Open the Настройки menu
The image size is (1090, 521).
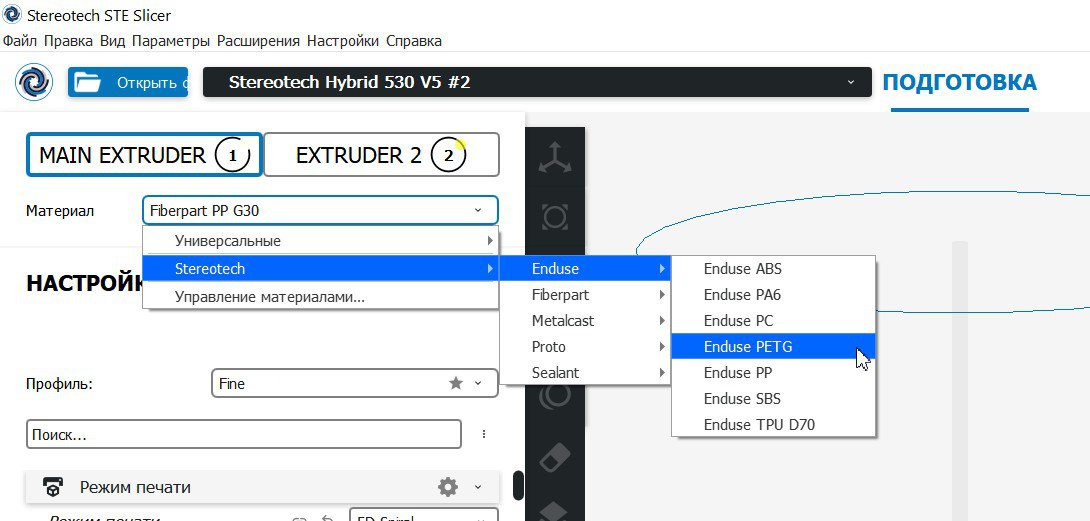[343, 41]
